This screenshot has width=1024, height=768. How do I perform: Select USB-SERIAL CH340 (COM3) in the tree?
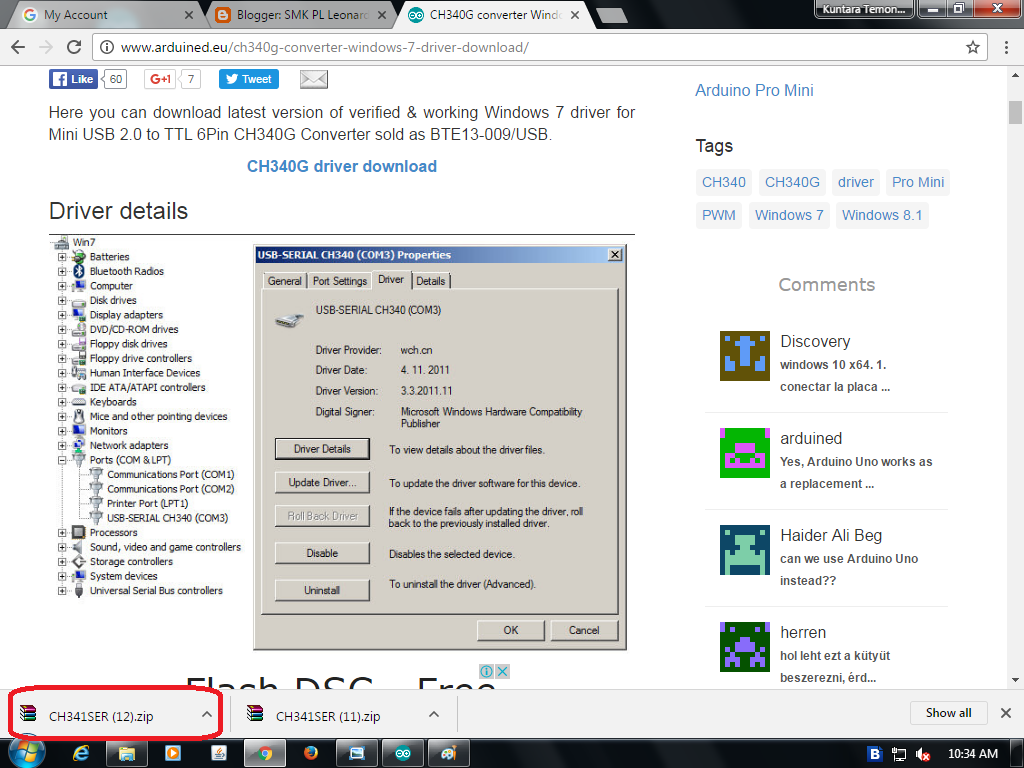(167, 518)
